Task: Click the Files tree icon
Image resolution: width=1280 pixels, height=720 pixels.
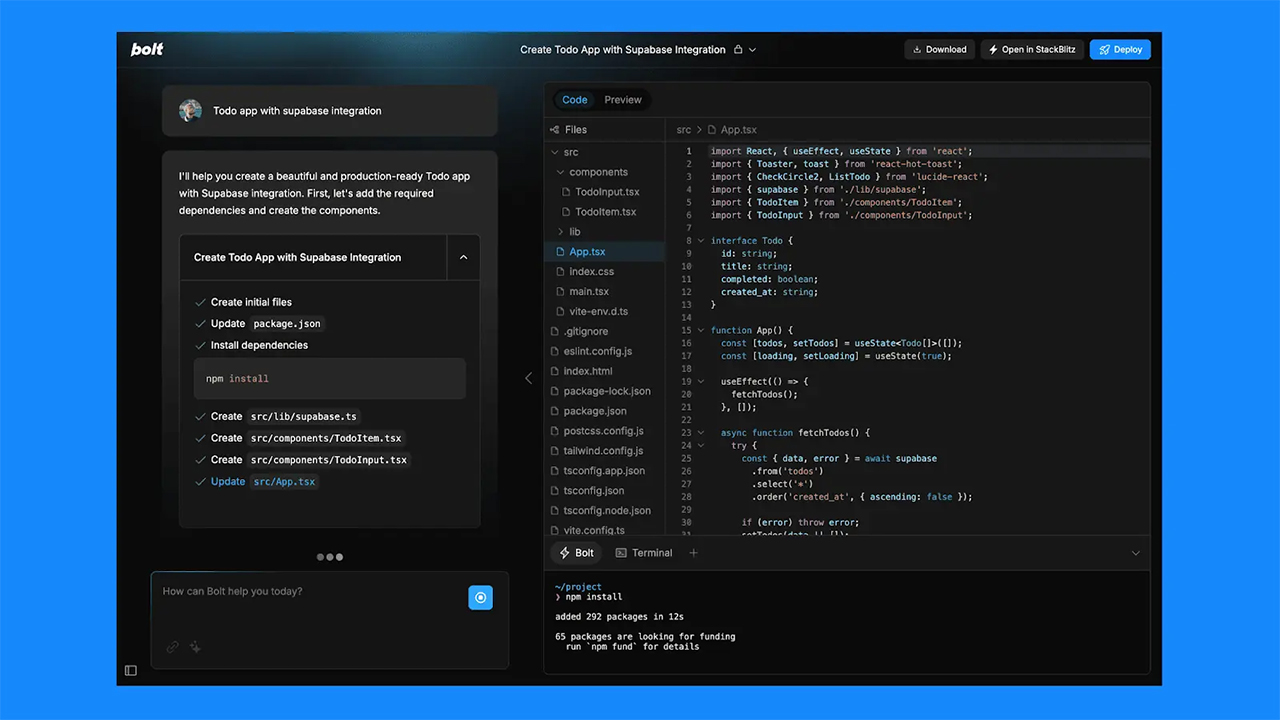Action: click(555, 130)
